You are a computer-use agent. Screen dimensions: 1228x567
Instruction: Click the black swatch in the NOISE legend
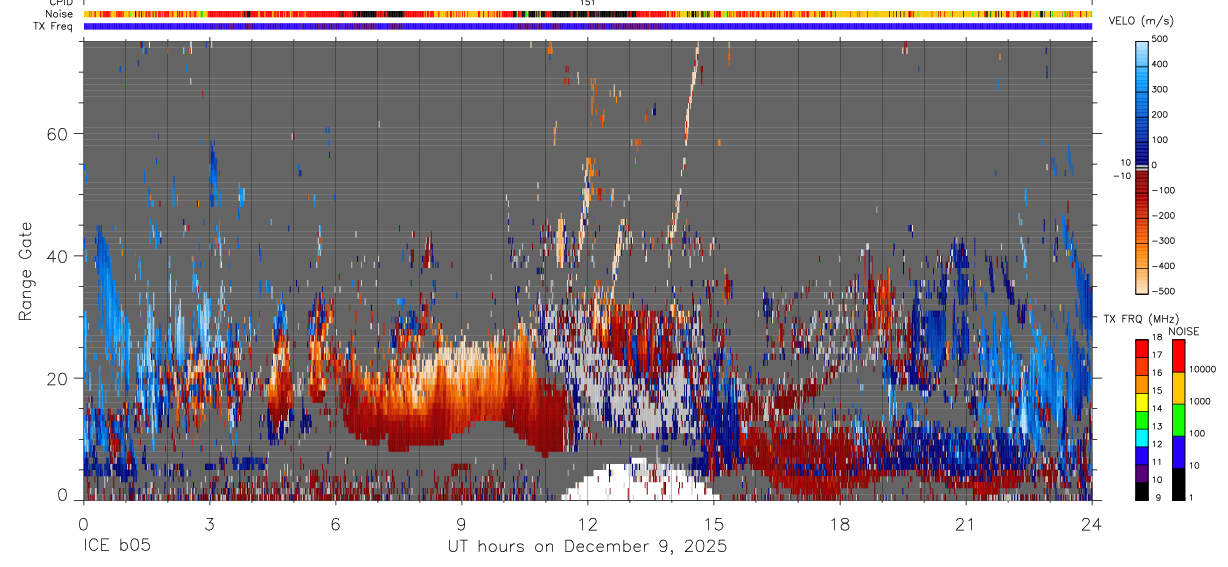tap(1179, 482)
